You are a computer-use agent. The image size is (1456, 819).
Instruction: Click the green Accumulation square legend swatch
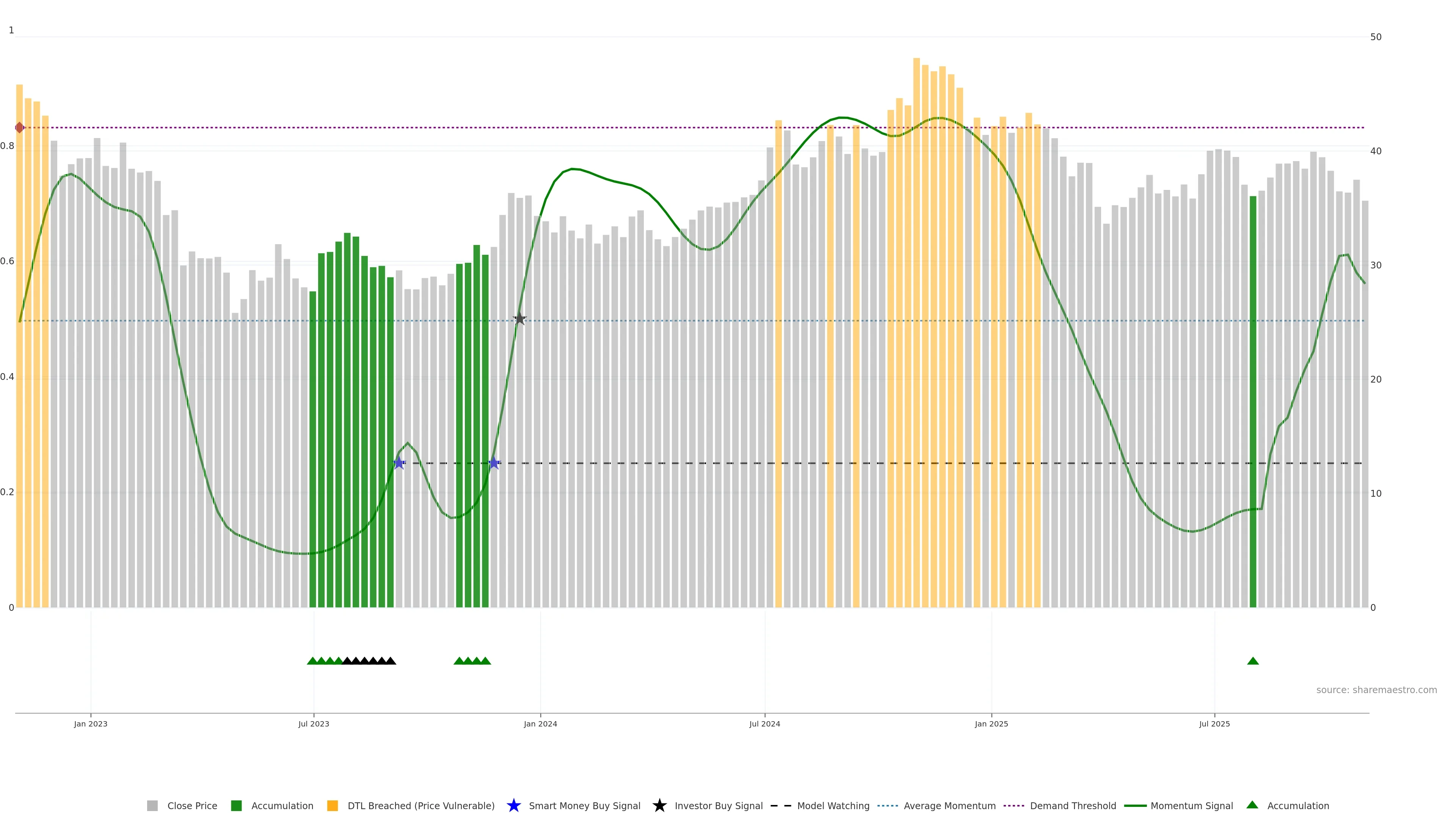236,805
